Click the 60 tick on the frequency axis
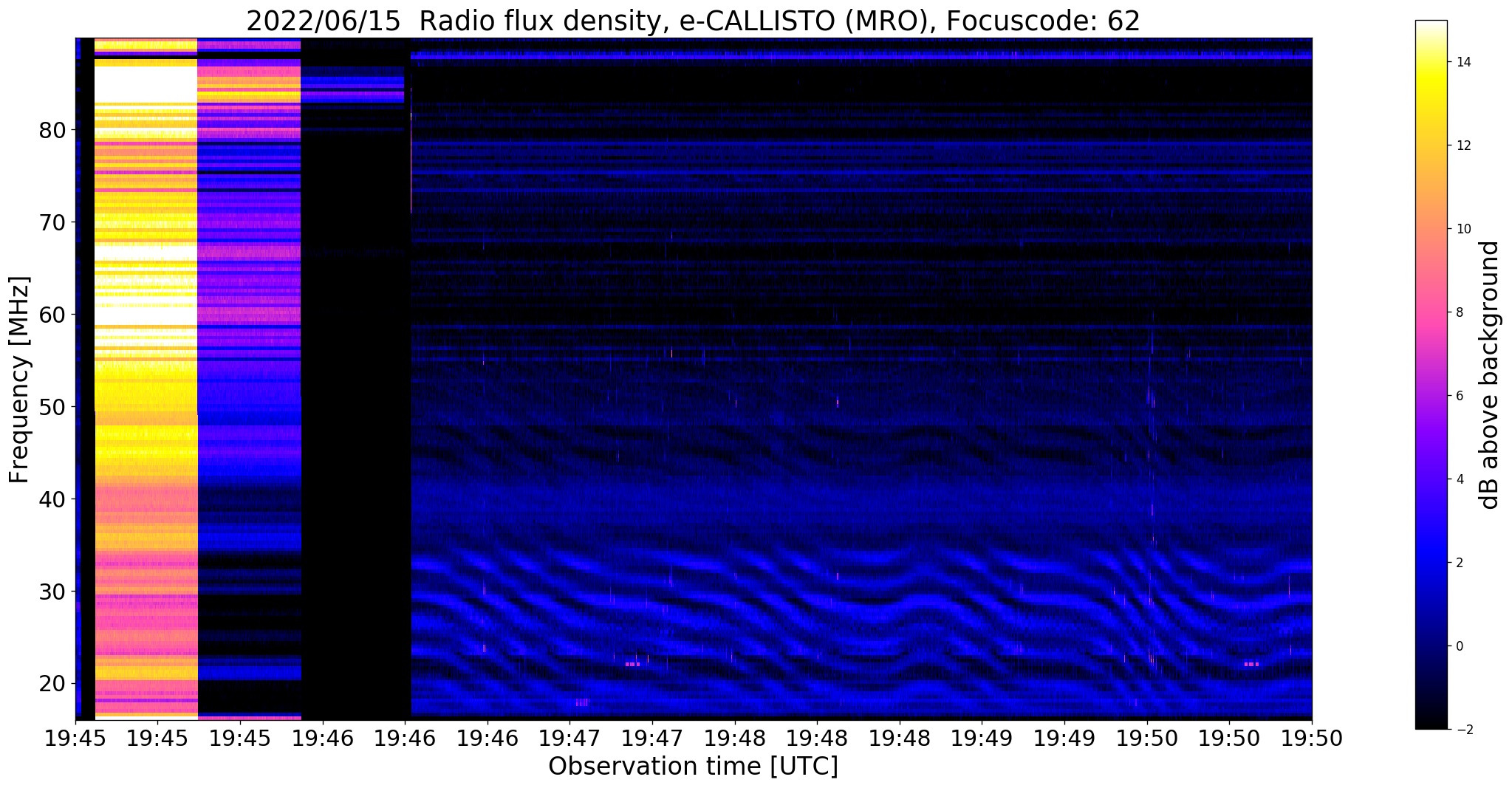1512x788 pixels. 53,315
